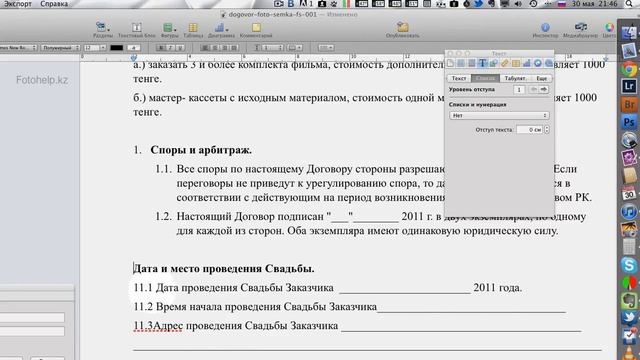Add a Comment (Комментарий) from the toolbar
Screen dimensions: 640x360
click(x=256, y=30)
